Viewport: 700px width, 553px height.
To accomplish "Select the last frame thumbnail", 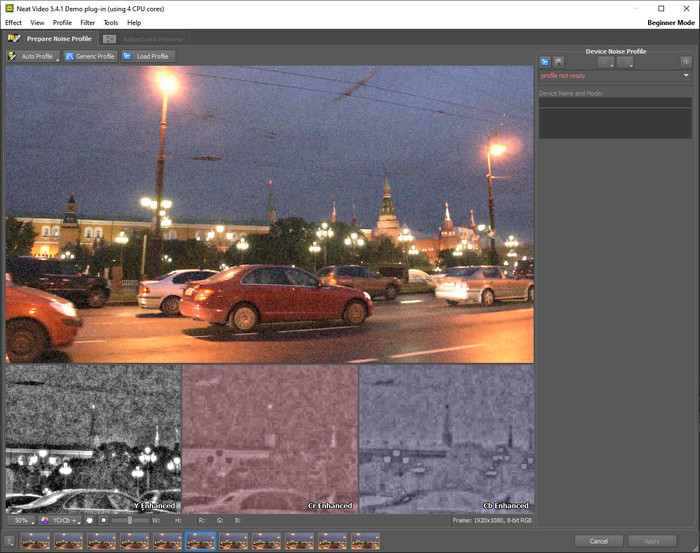I will (x=365, y=541).
